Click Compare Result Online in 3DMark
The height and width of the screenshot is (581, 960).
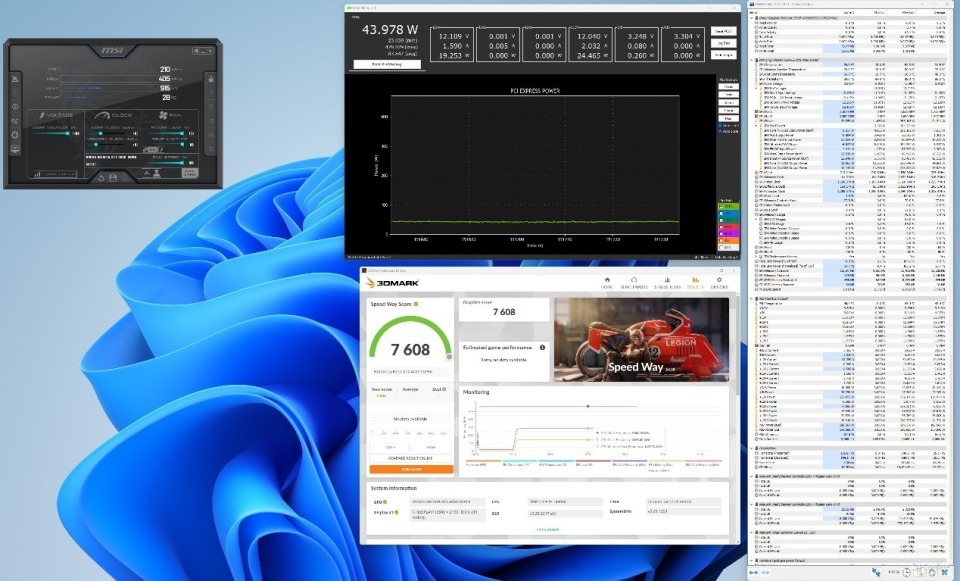pyautogui.click(x=411, y=459)
